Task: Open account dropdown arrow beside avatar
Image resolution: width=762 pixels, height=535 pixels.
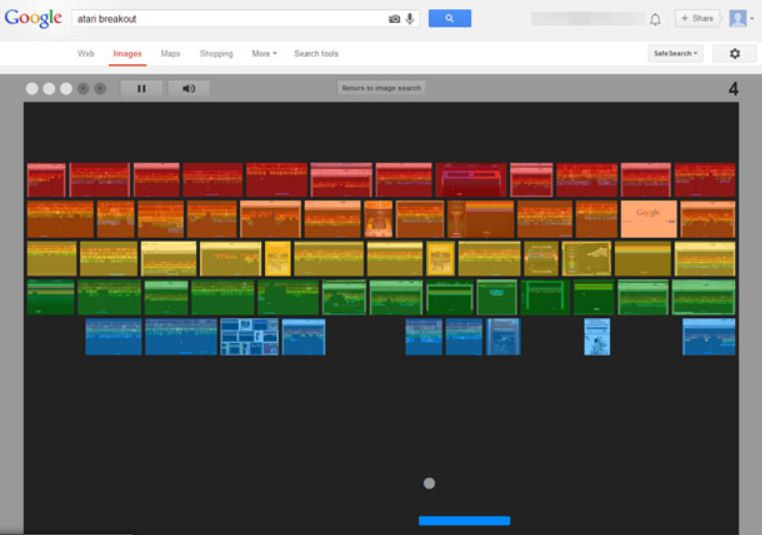Action: coord(752,18)
